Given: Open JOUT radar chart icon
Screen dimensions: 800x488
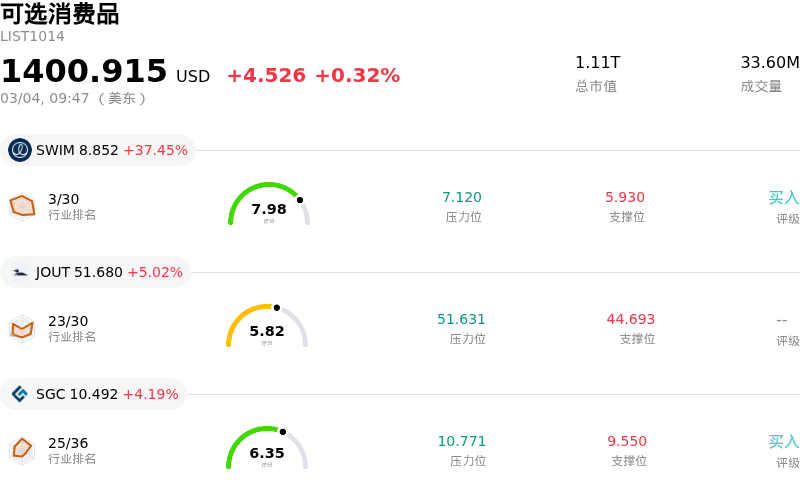Looking at the screenshot, I should click(22, 328).
